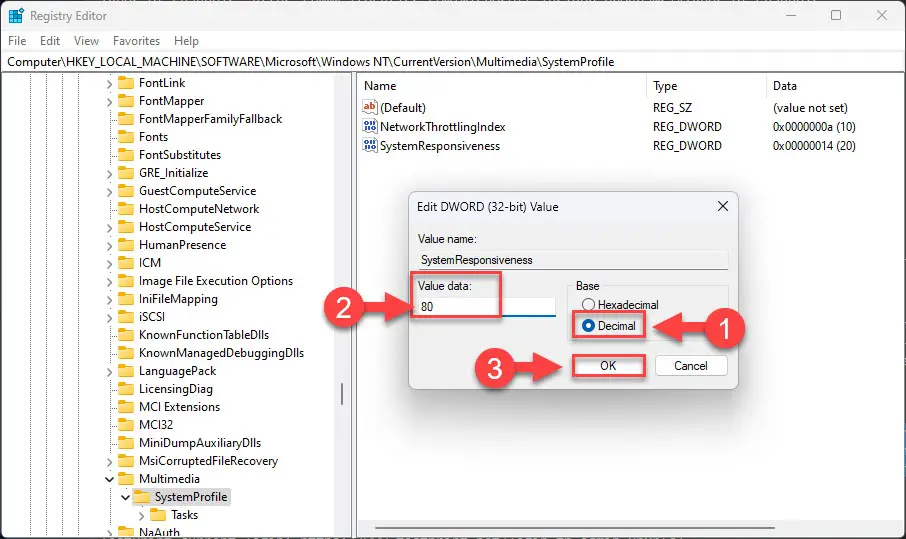Expand the FontLink tree node
This screenshot has width=906, height=539.
tap(109, 84)
